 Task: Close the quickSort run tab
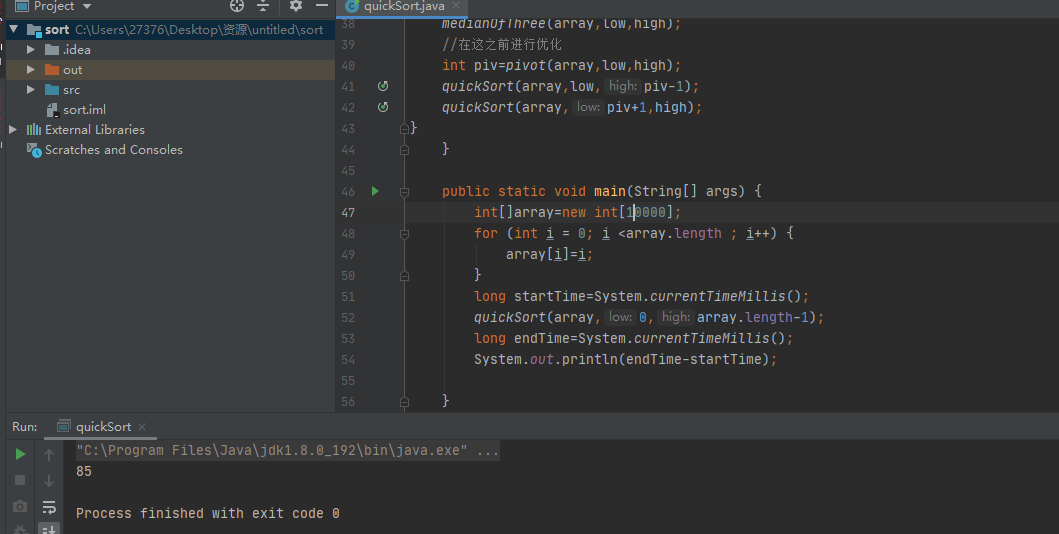point(142,427)
